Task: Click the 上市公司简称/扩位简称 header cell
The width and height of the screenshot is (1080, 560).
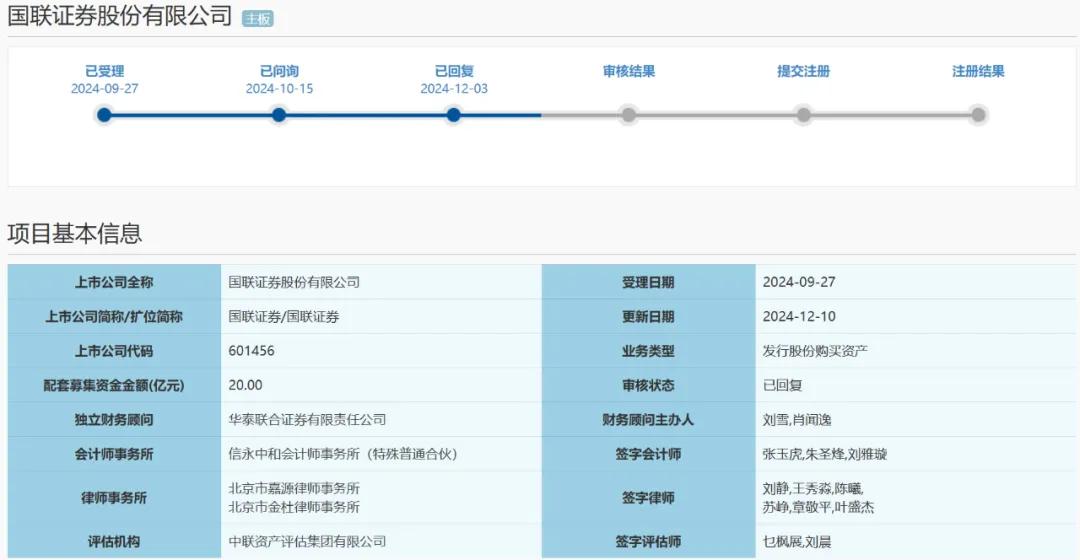Action: (x=114, y=317)
